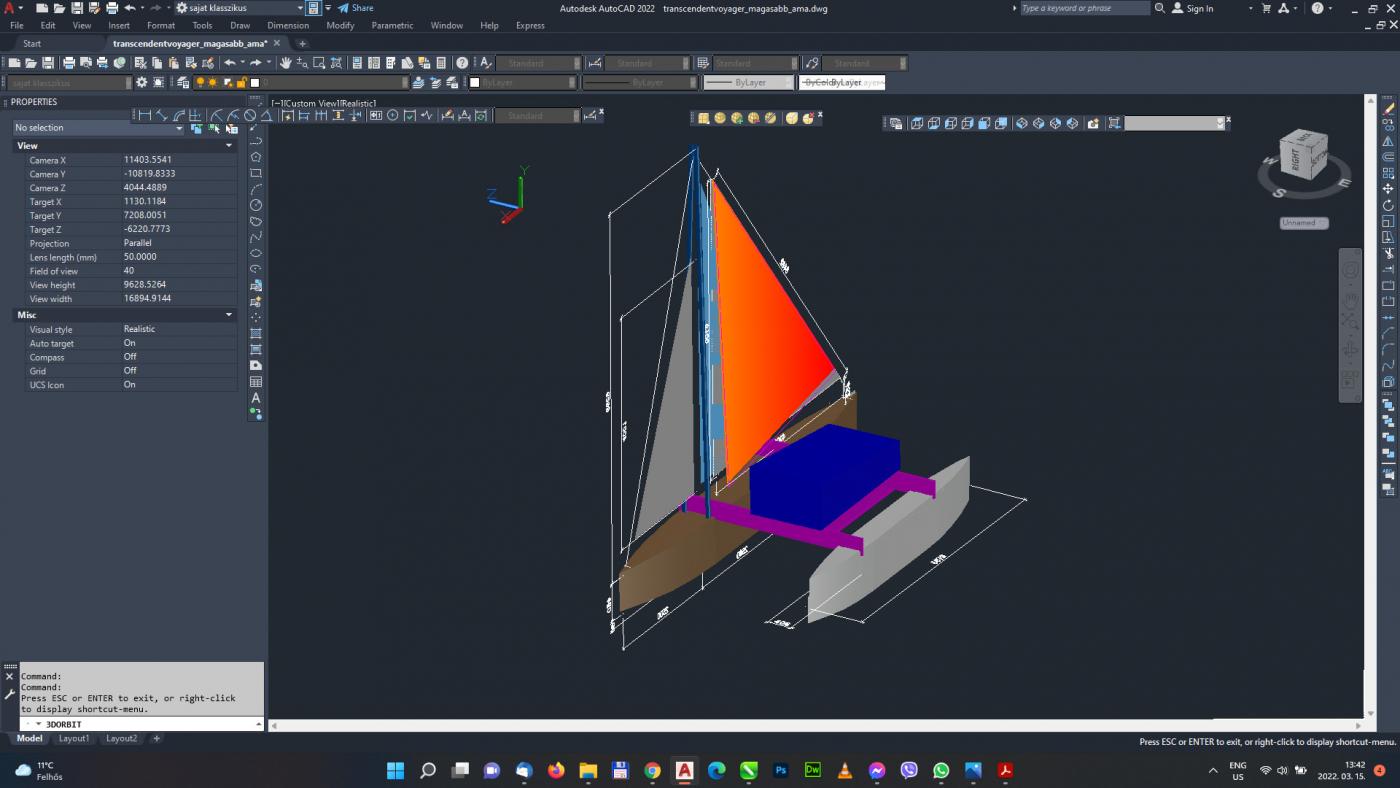Viewport: 1400px width, 788px height.
Task: Click the Share button
Action: (x=355, y=8)
